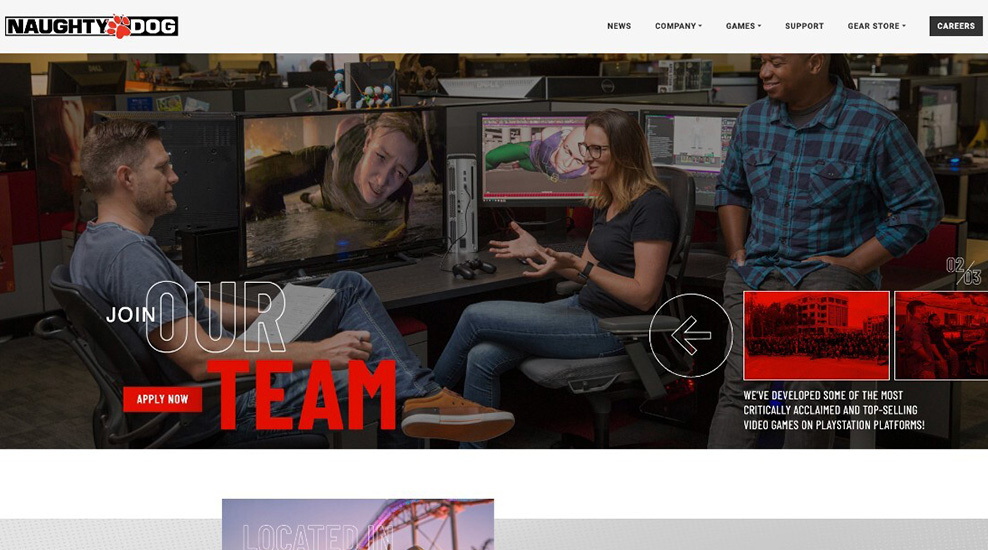Click the Naughty Dog logo
Viewport: 988px width, 550px height.
(91, 26)
